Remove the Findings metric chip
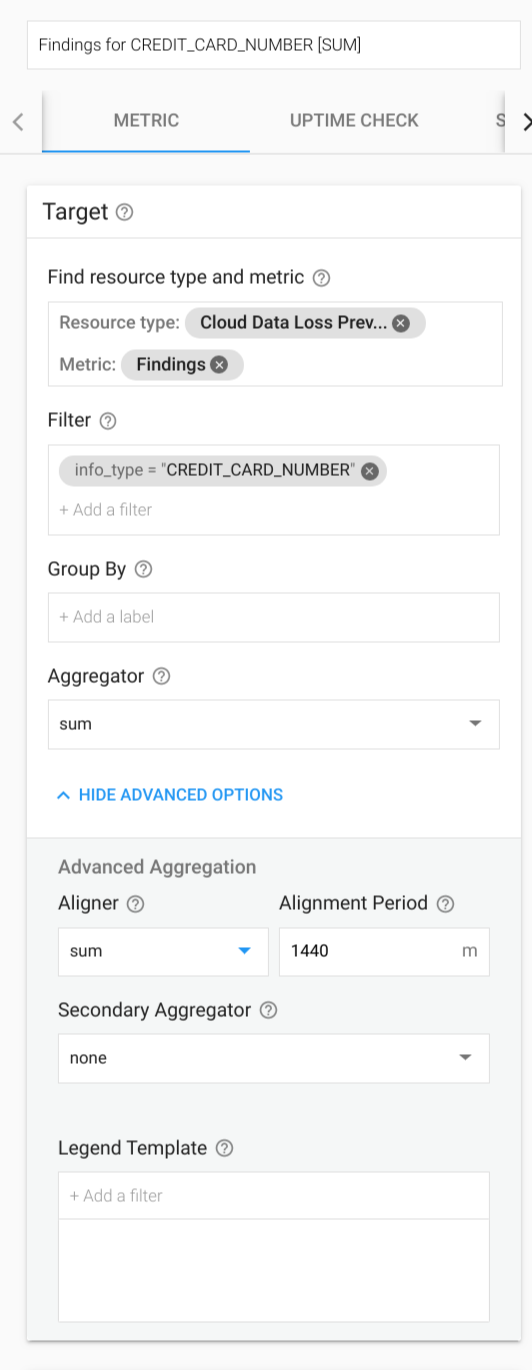The height and width of the screenshot is (1370, 532). coord(219,365)
